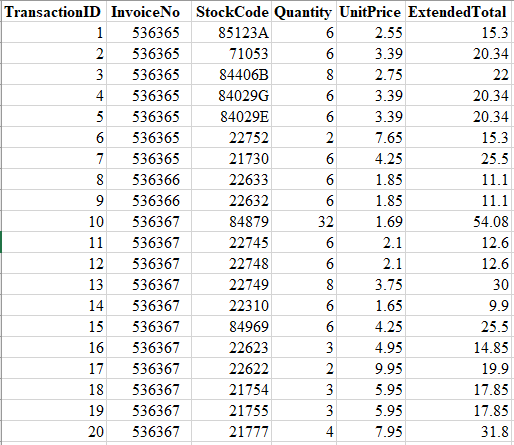
Task: Select the UnitPrice header cell
Action: coord(371,12)
